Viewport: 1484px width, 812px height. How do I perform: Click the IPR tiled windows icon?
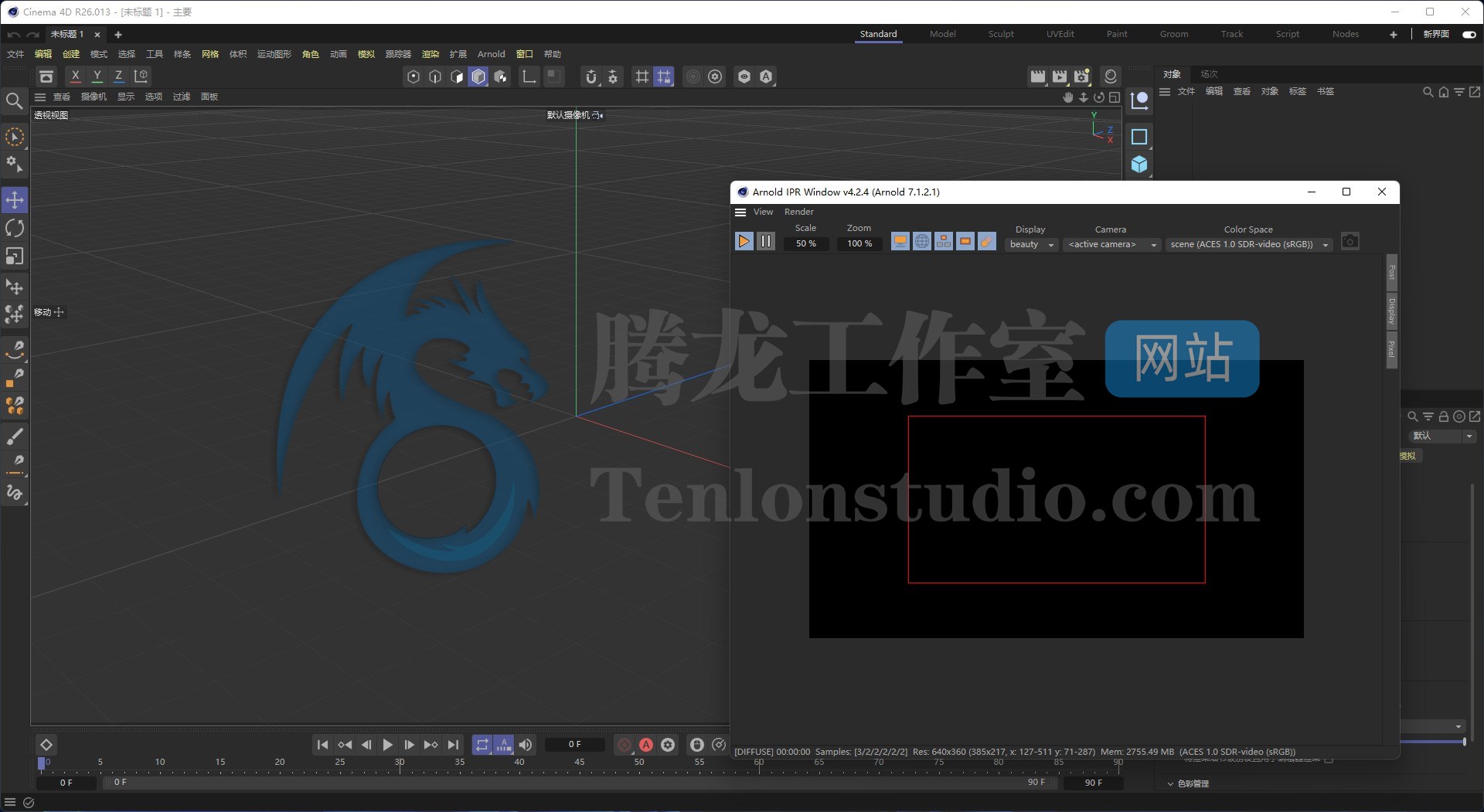tap(944, 242)
